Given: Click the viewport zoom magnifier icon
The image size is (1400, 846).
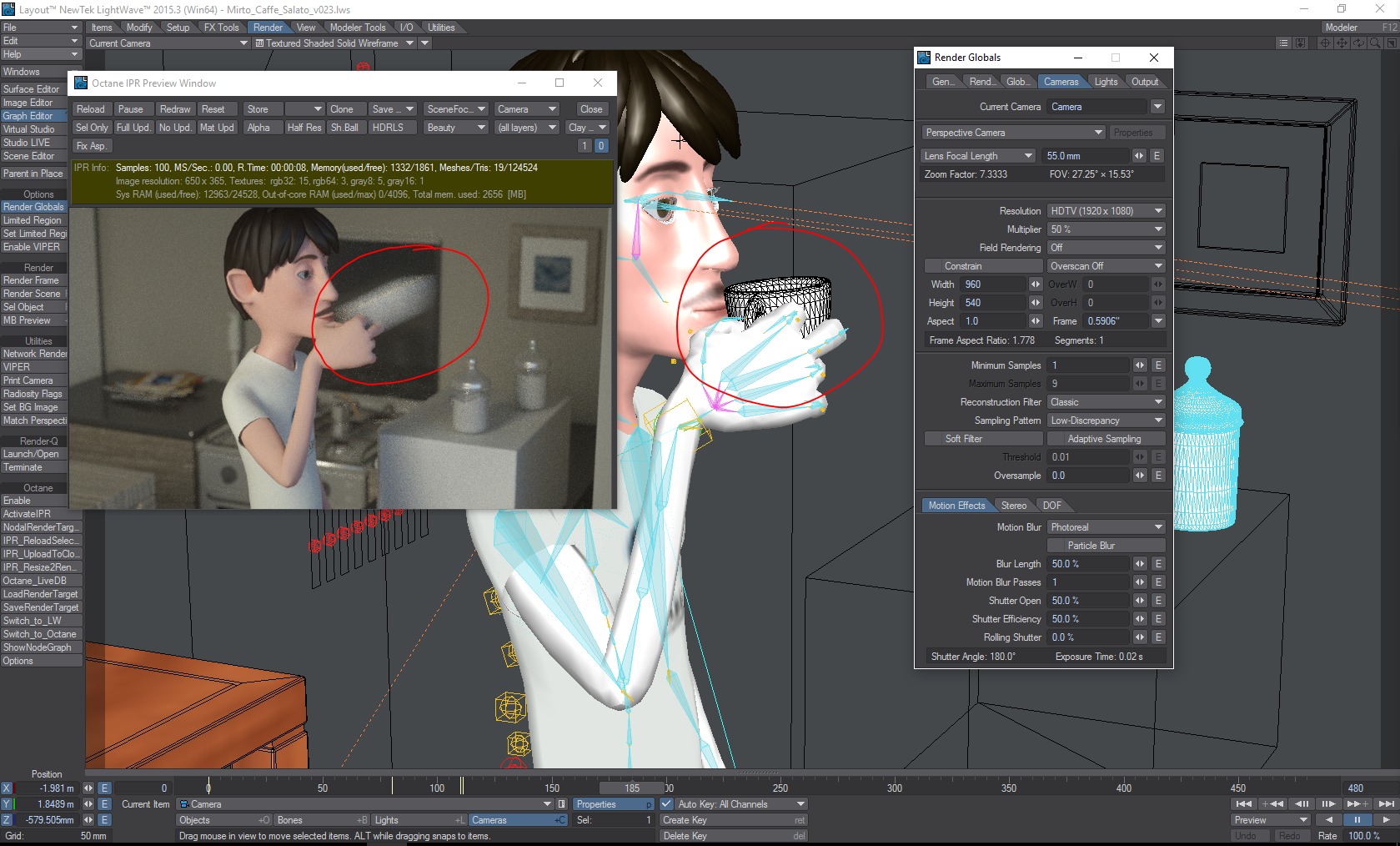Looking at the screenshot, I should (x=1375, y=43).
